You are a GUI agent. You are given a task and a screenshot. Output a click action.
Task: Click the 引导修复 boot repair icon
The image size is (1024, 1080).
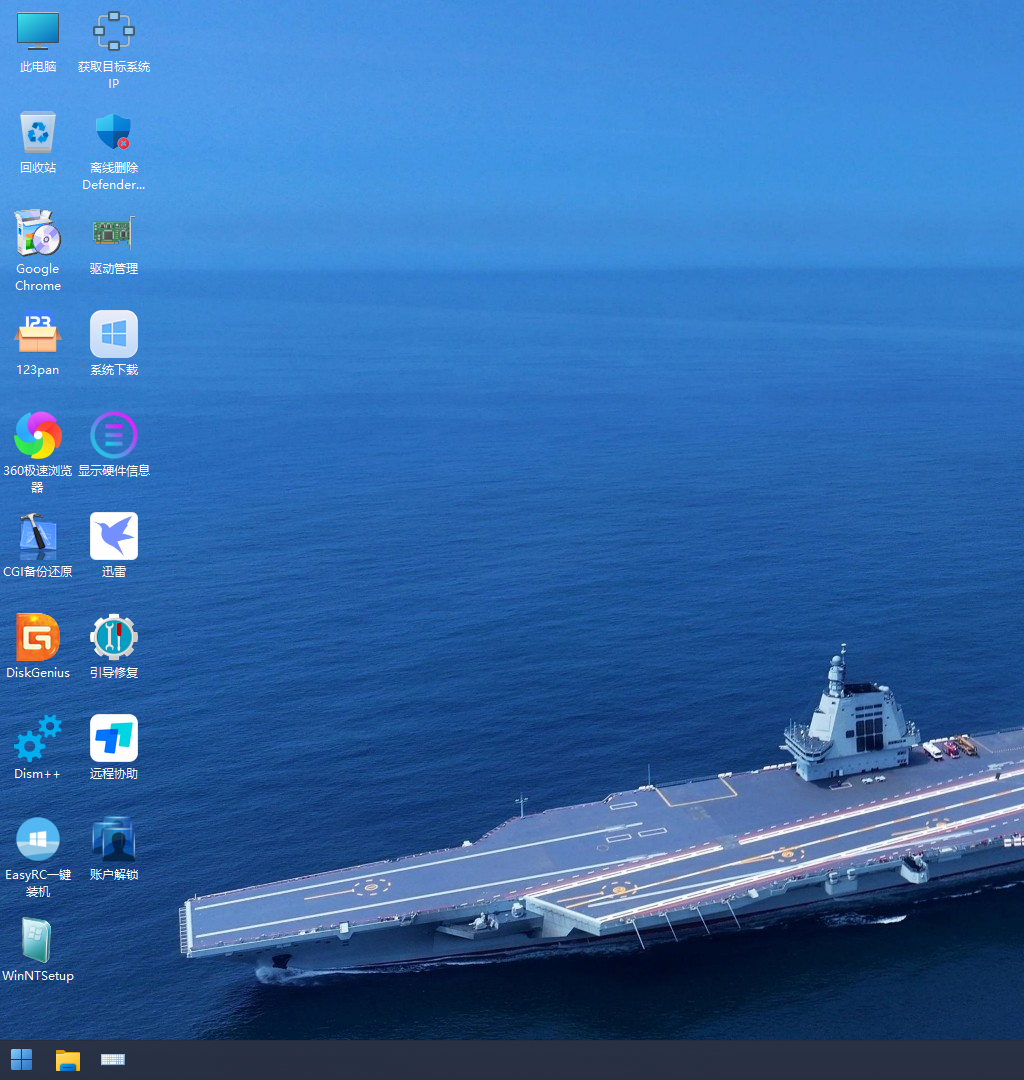tap(114, 638)
